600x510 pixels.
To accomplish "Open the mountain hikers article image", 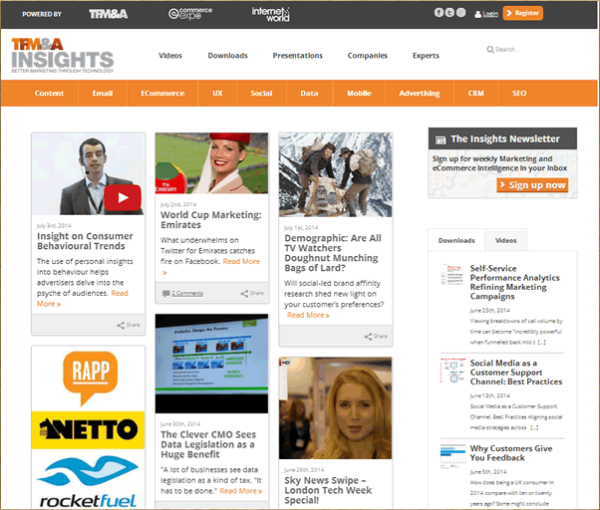I will [x=336, y=174].
